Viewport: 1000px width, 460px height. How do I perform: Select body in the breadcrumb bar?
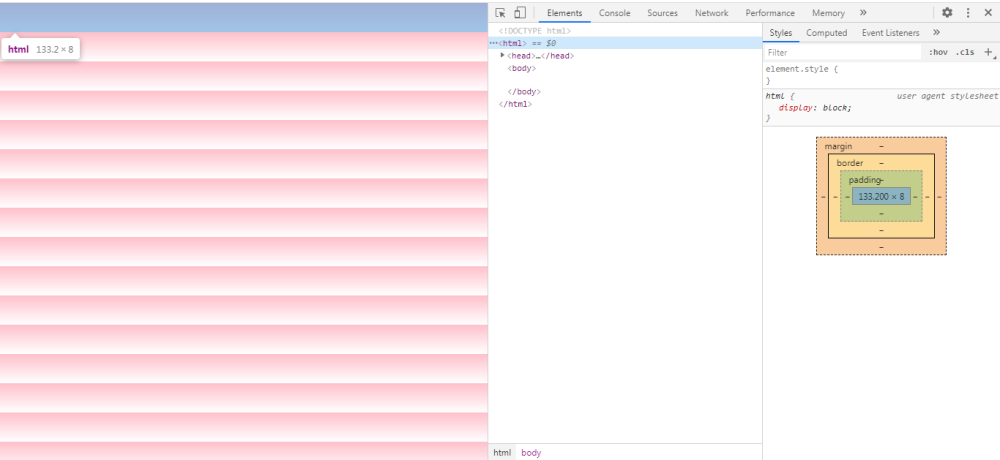tap(531, 452)
